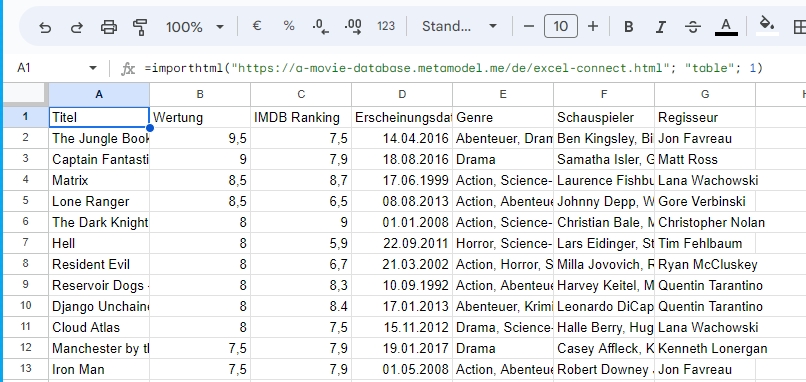Open the Name box dropdown arrow
Viewport: 806px width, 382px height.
pos(93,68)
